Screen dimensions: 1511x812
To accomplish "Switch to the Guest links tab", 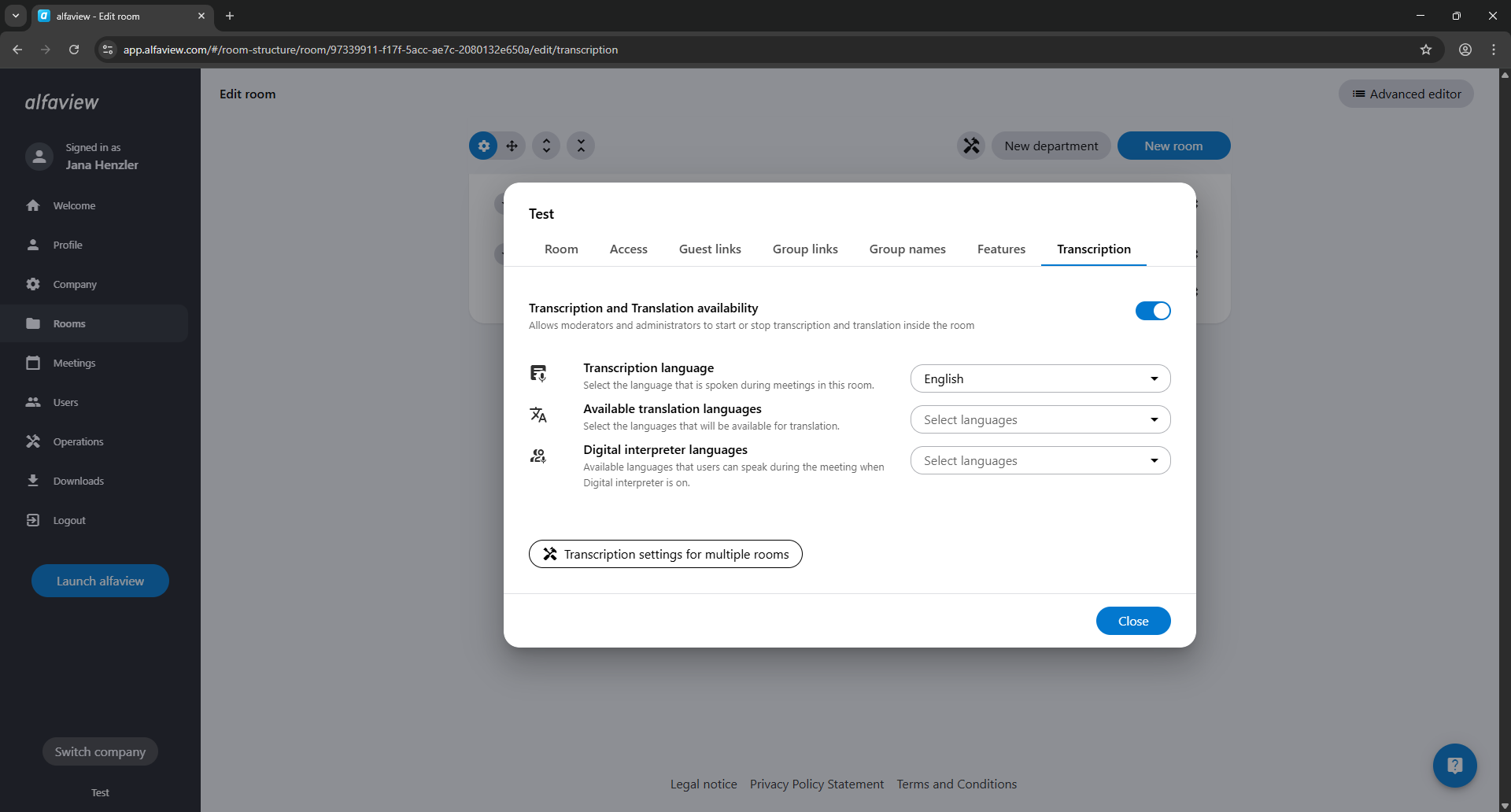I will [x=710, y=249].
